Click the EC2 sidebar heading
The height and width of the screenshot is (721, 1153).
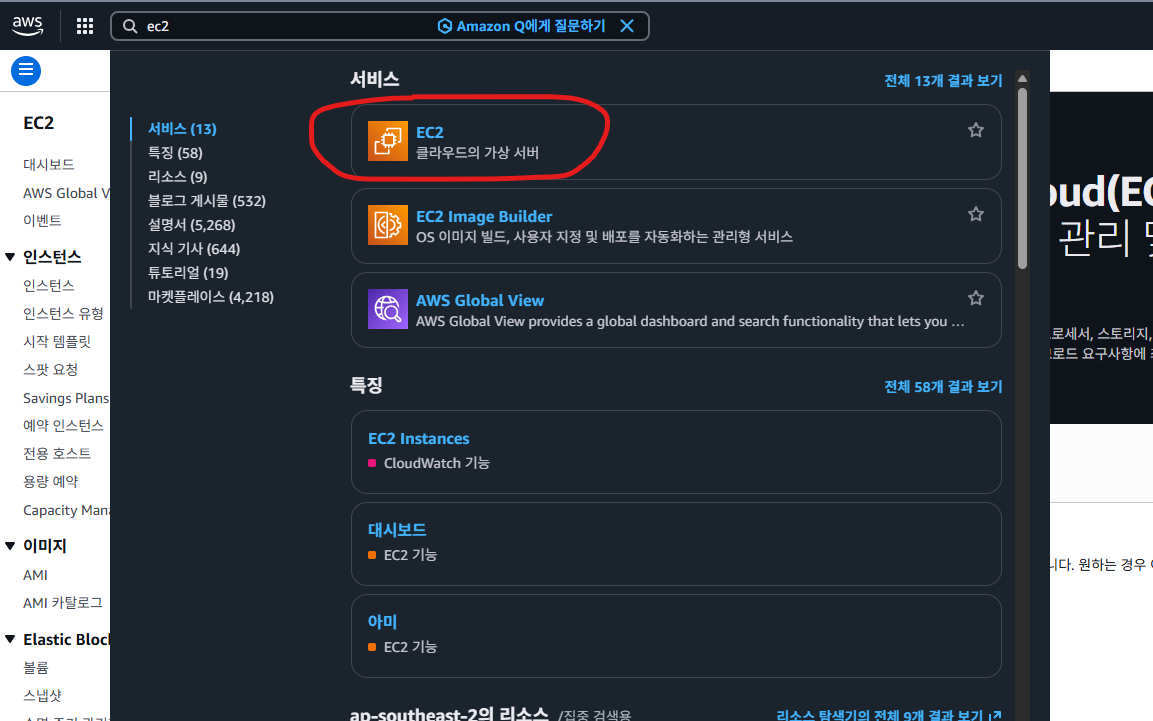[38, 123]
